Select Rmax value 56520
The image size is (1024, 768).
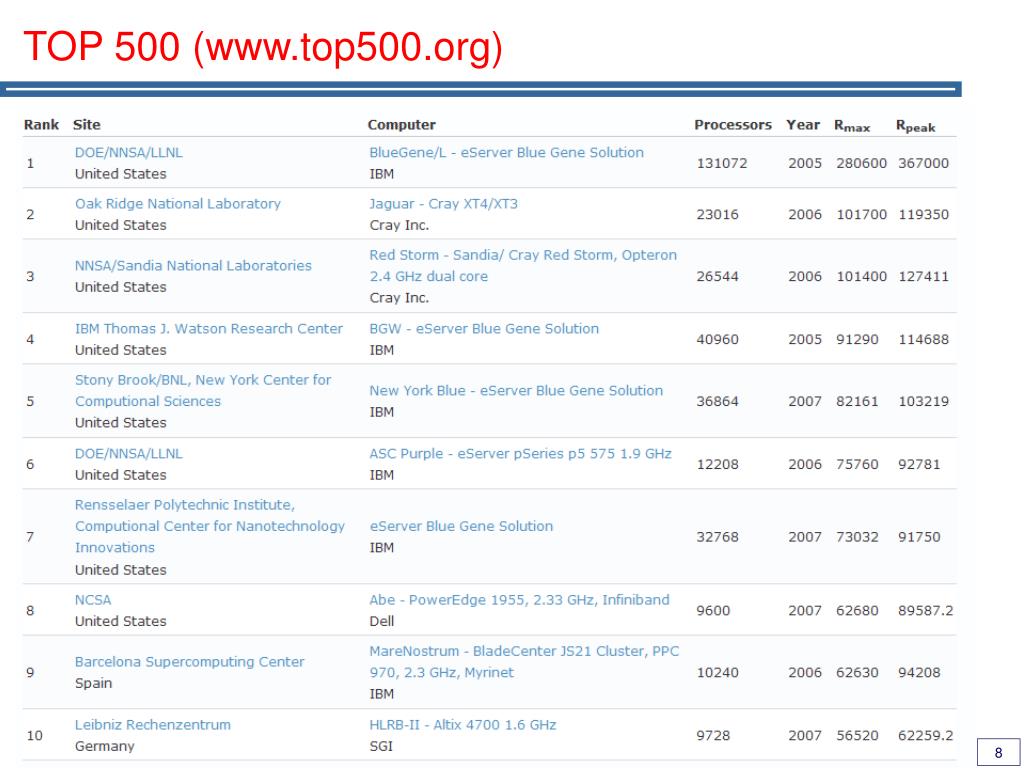point(857,735)
